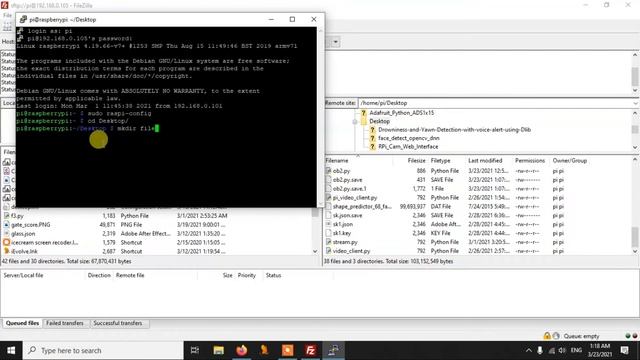Open the Windows Start menu
Viewport: 640px width, 360px height.
(x=11, y=350)
